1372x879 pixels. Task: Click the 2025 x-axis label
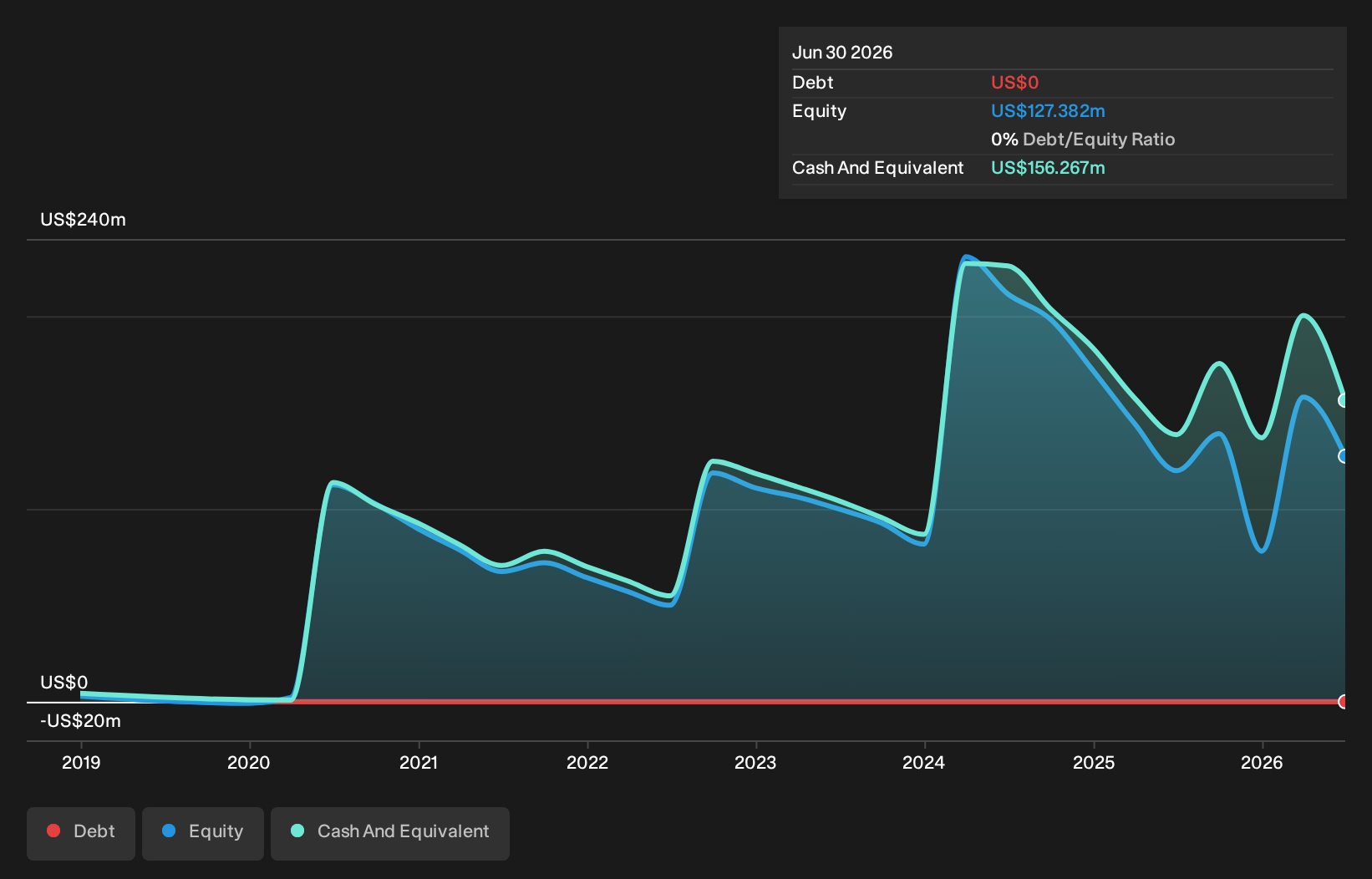point(1094,762)
